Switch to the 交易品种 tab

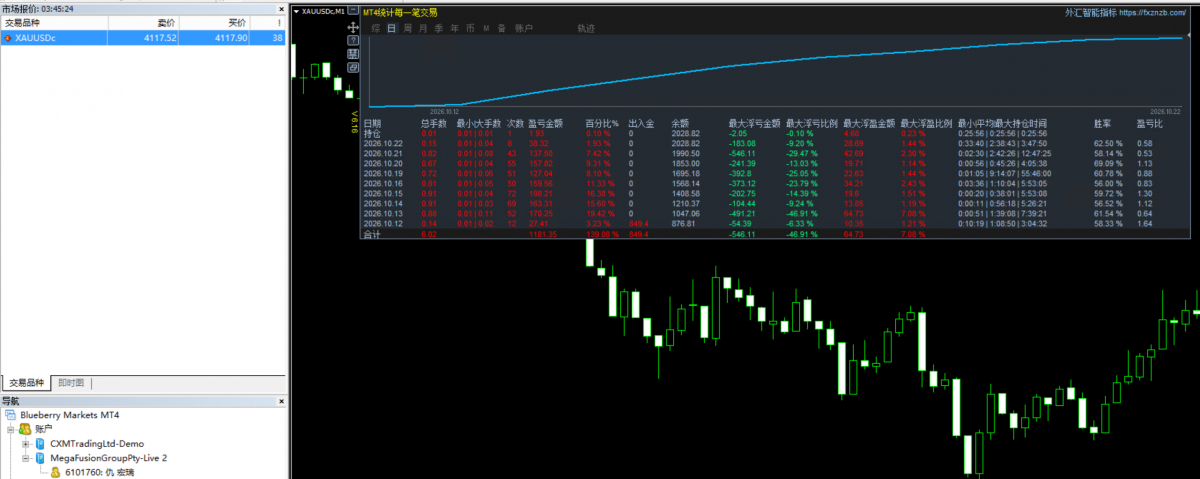[x=27, y=382]
